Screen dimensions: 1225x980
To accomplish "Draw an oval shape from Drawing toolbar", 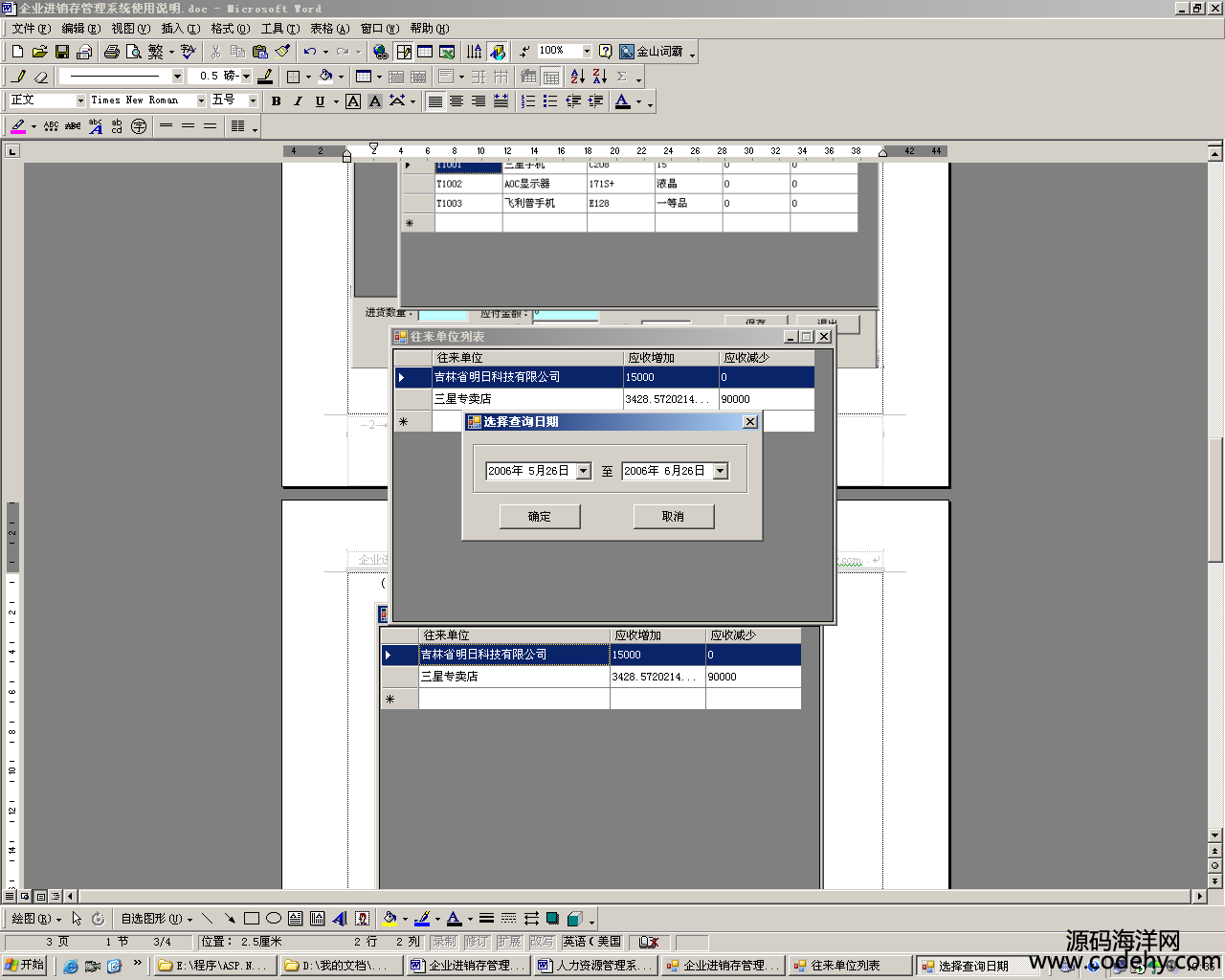I will [x=274, y=919].
